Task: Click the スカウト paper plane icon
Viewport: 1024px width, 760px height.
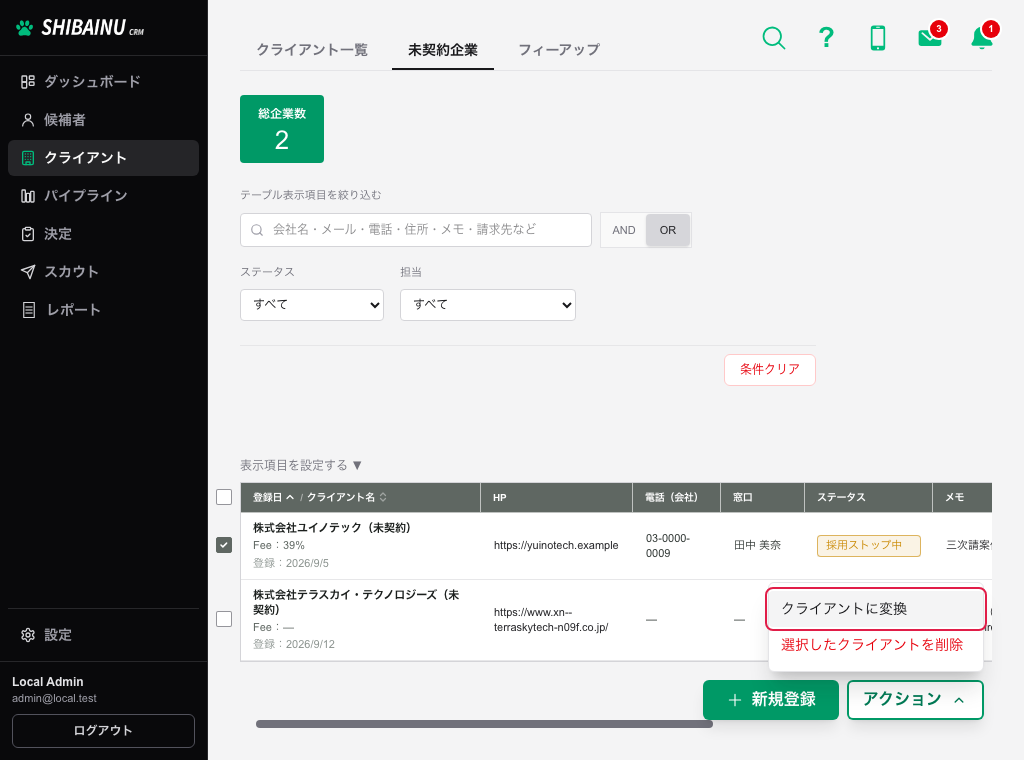Action: click(x=27, y=272)
